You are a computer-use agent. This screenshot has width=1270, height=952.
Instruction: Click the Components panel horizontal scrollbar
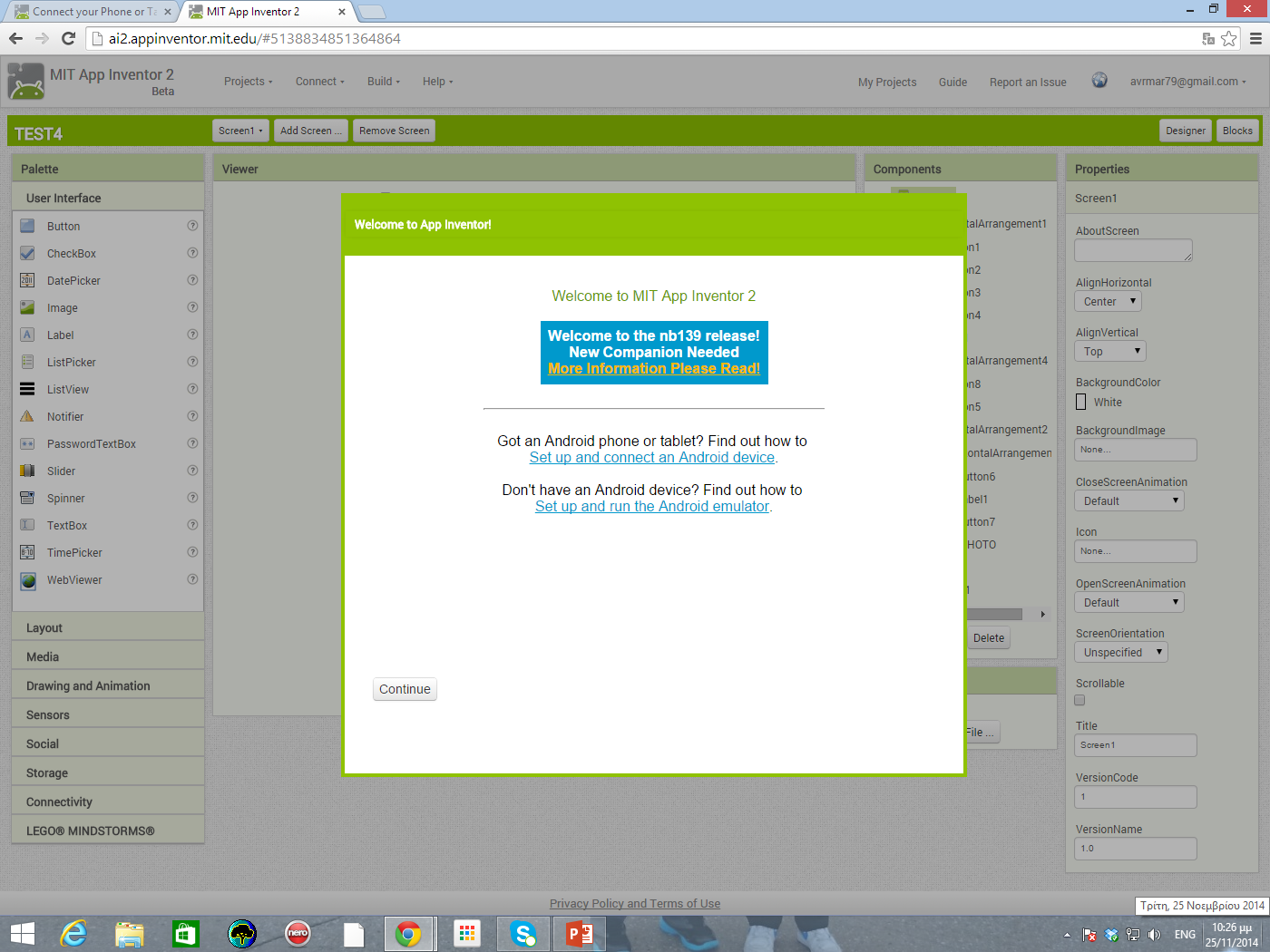point(994,614)
